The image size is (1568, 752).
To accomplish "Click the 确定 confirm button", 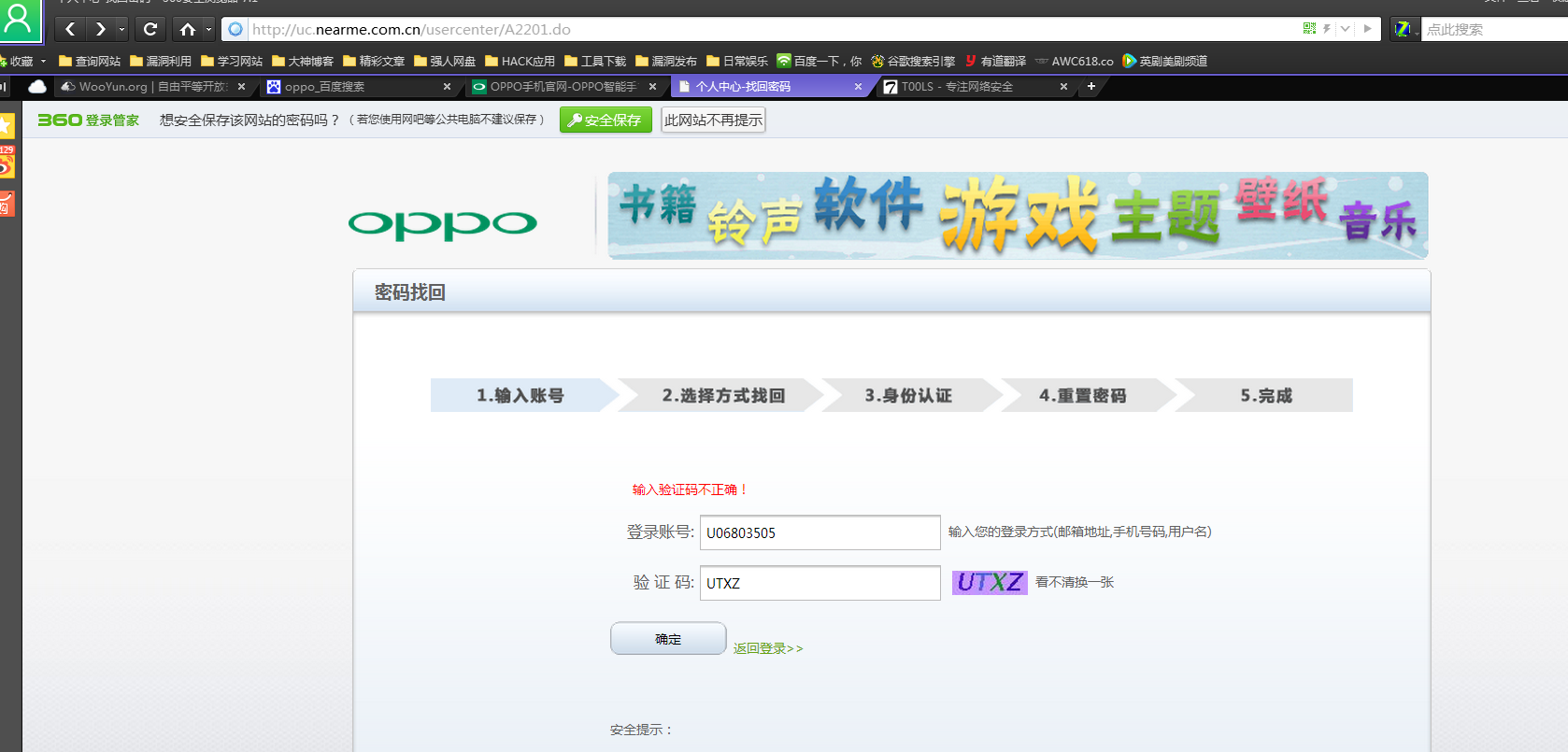I will coord(668,639).
